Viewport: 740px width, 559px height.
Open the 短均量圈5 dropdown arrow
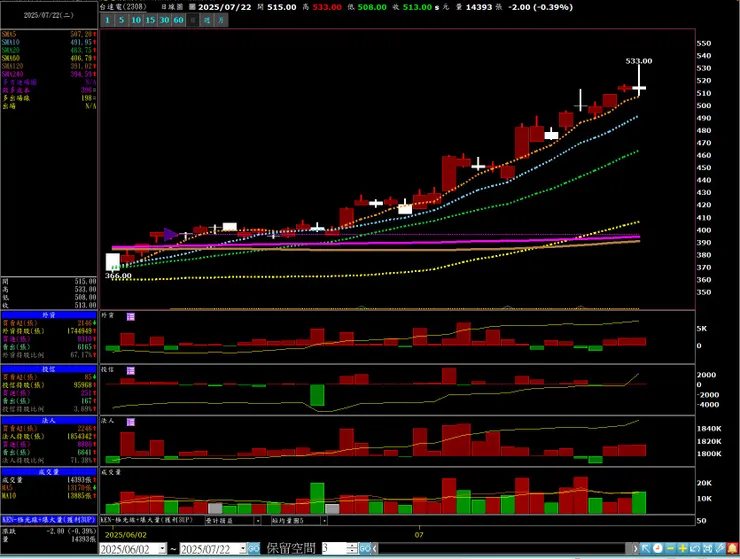[324, 521]
